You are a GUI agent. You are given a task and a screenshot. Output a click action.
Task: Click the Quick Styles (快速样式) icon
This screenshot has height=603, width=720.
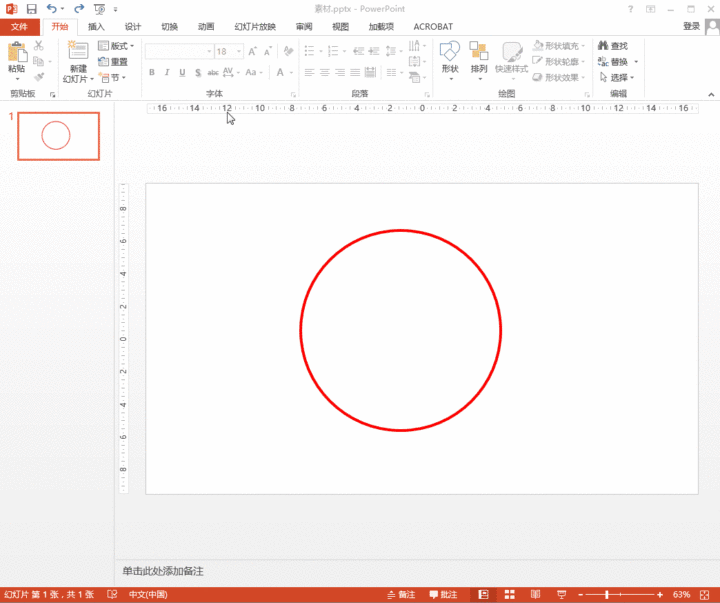click(x=511, y=51)
